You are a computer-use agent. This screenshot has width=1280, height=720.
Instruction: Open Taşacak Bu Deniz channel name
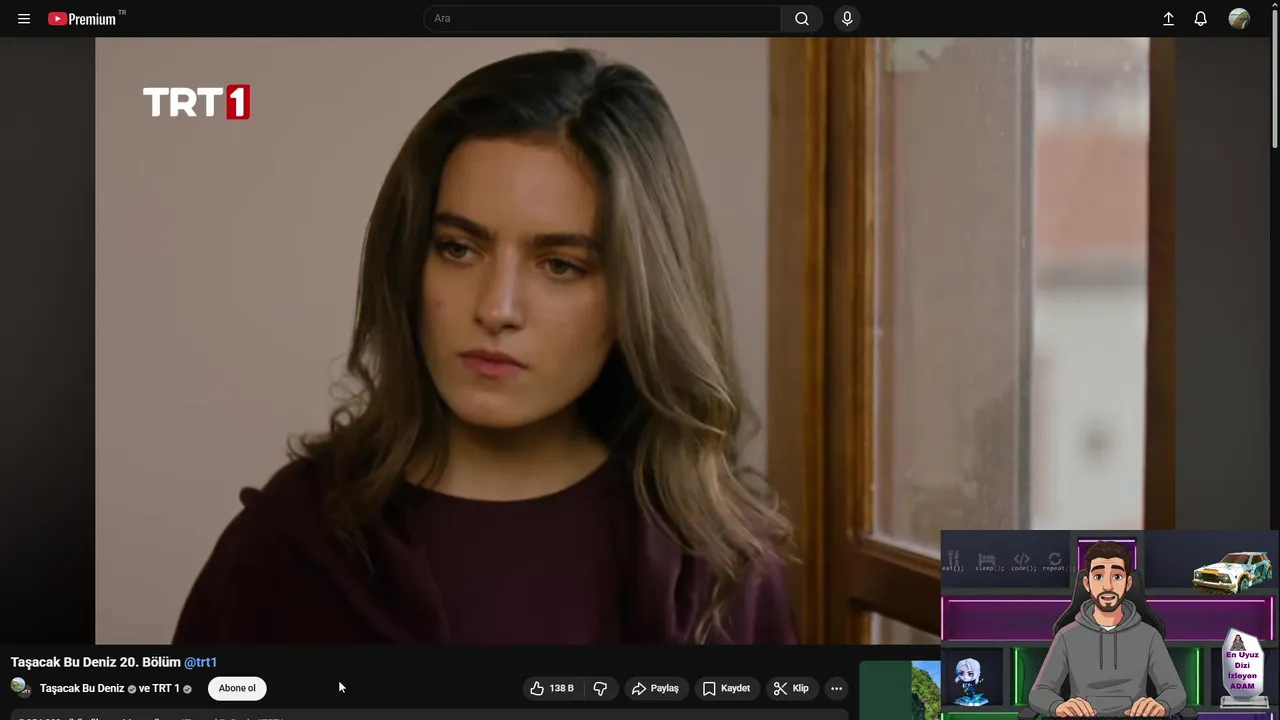pos(82,688)
